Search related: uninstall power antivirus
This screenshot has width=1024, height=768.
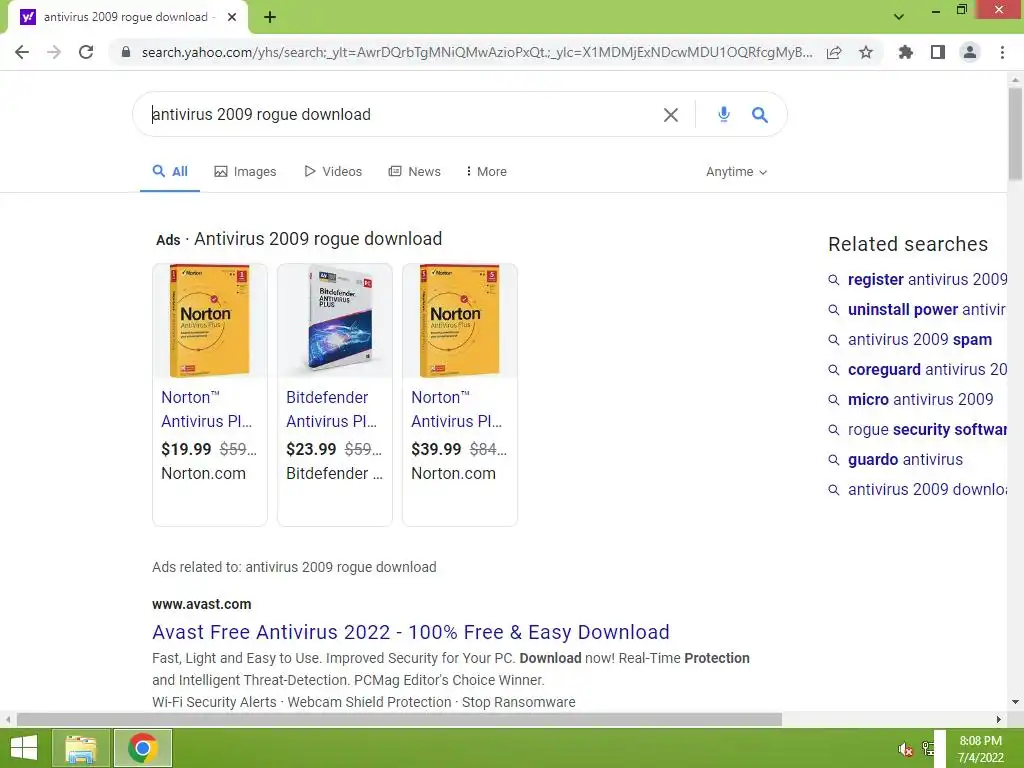927,310
